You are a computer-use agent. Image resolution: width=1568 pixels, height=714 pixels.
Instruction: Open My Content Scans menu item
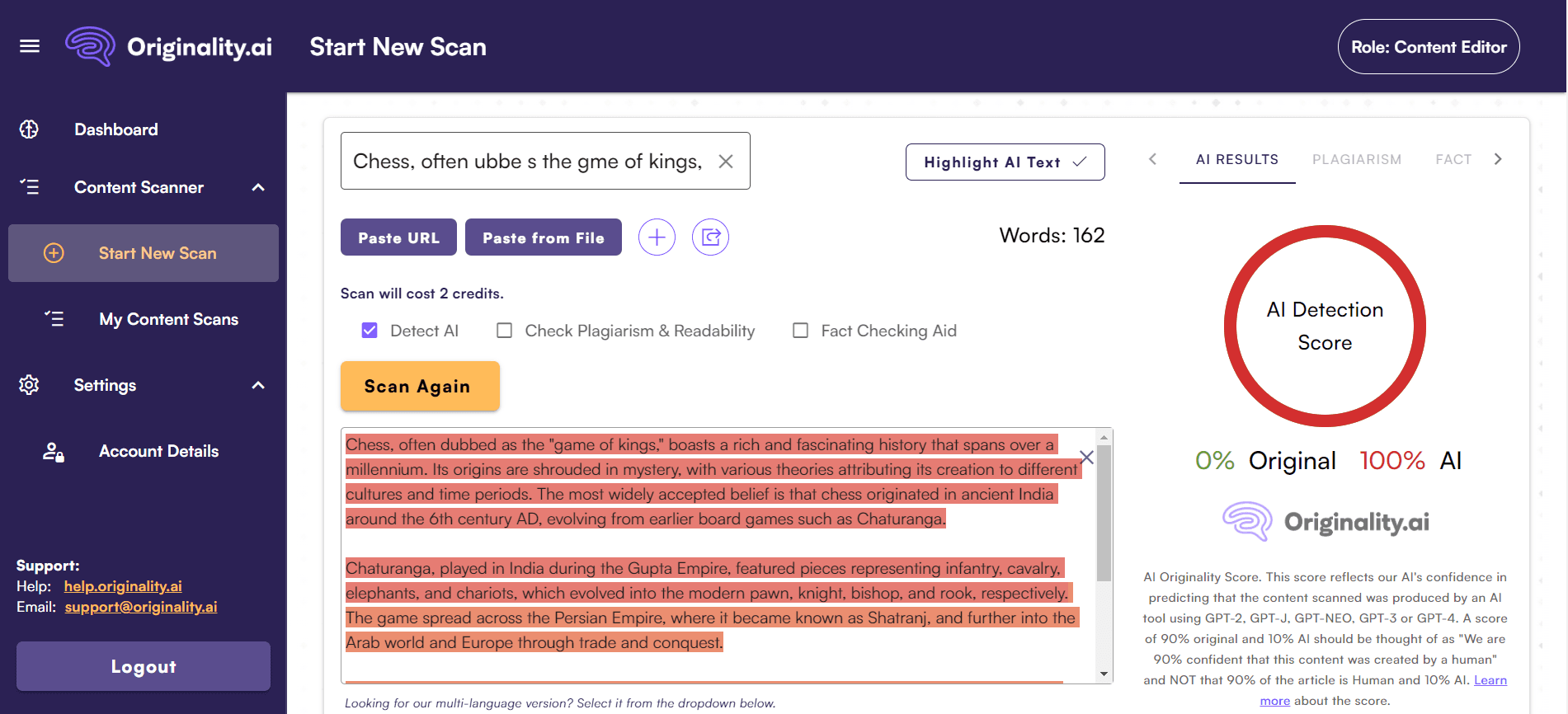point(168,319)
